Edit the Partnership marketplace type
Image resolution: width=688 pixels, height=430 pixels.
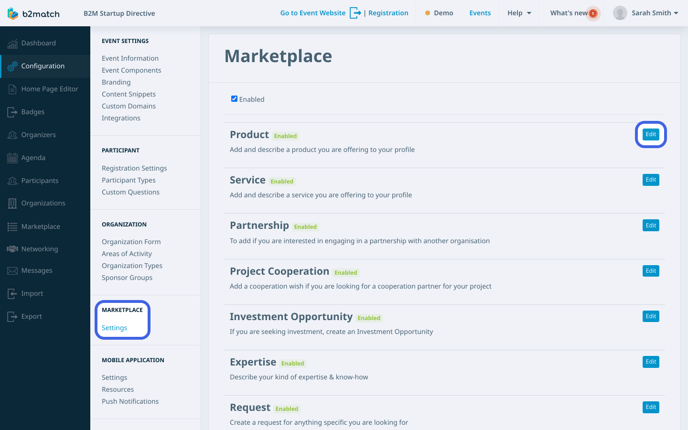(651, 226)
